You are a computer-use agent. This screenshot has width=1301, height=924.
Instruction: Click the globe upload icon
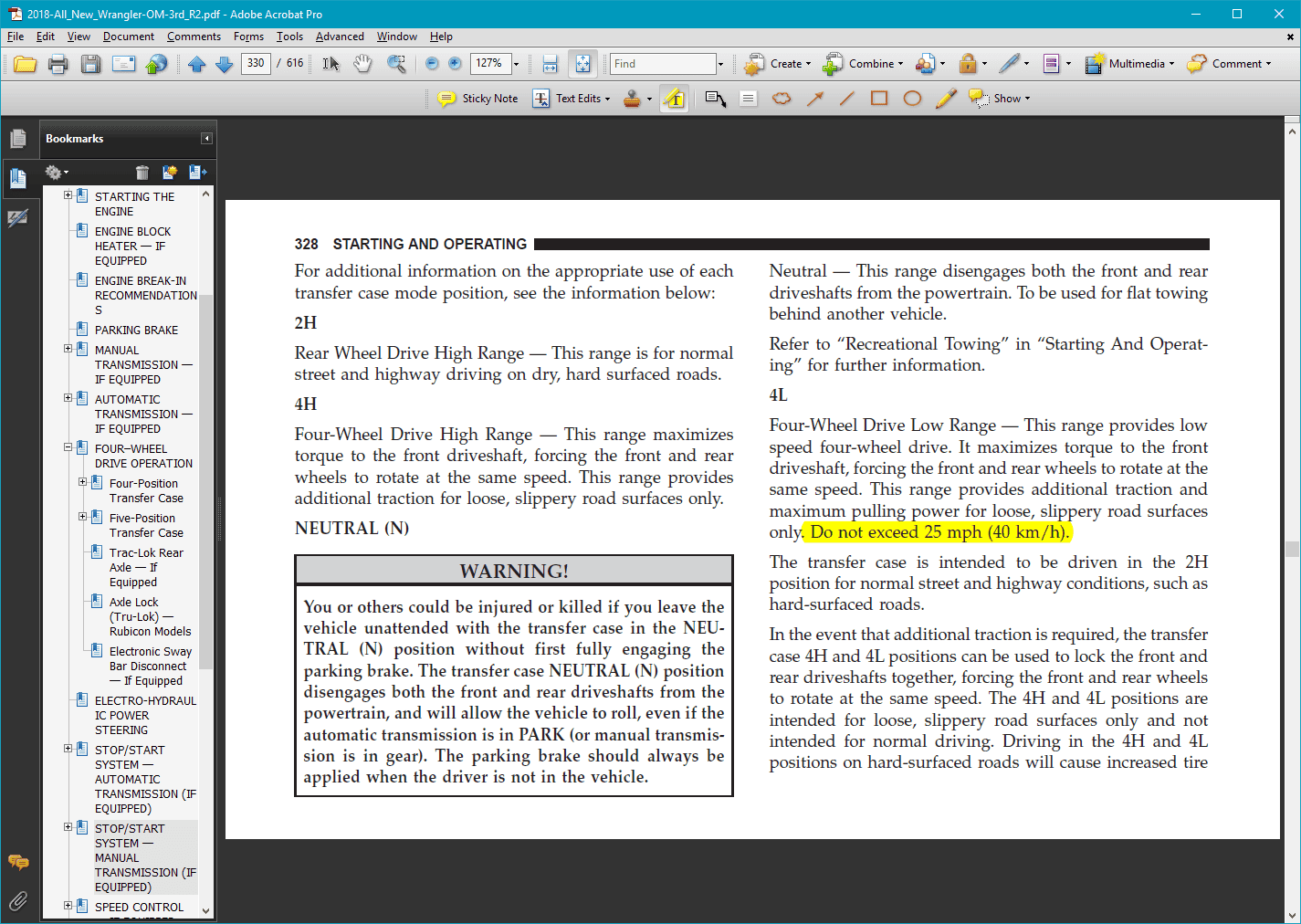[x=157, y=64]
